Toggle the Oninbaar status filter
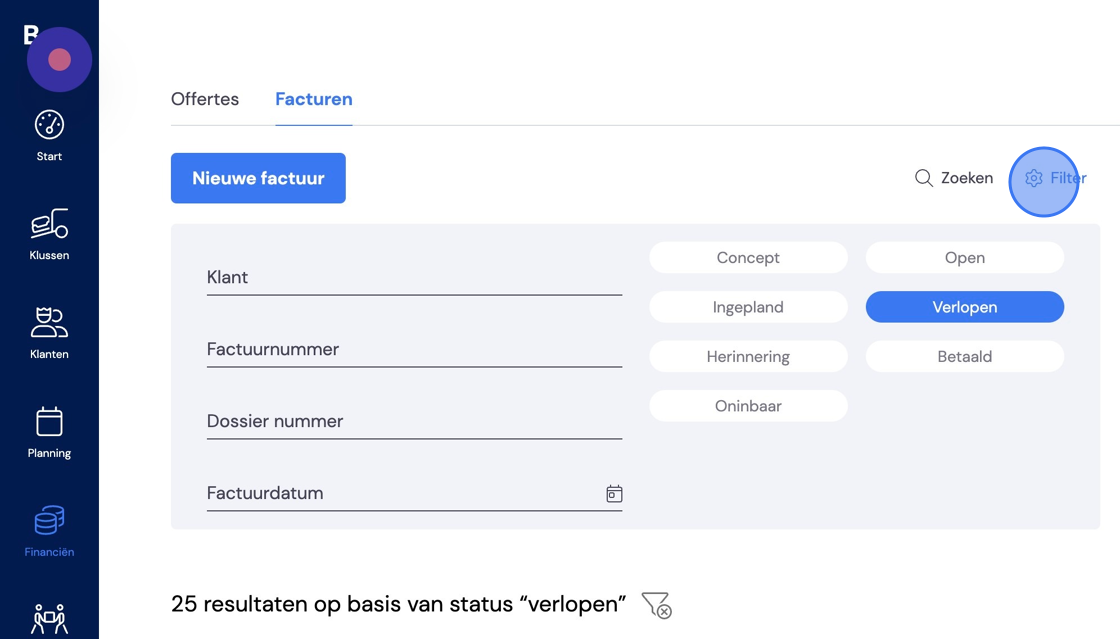 (x=748, y=406)
